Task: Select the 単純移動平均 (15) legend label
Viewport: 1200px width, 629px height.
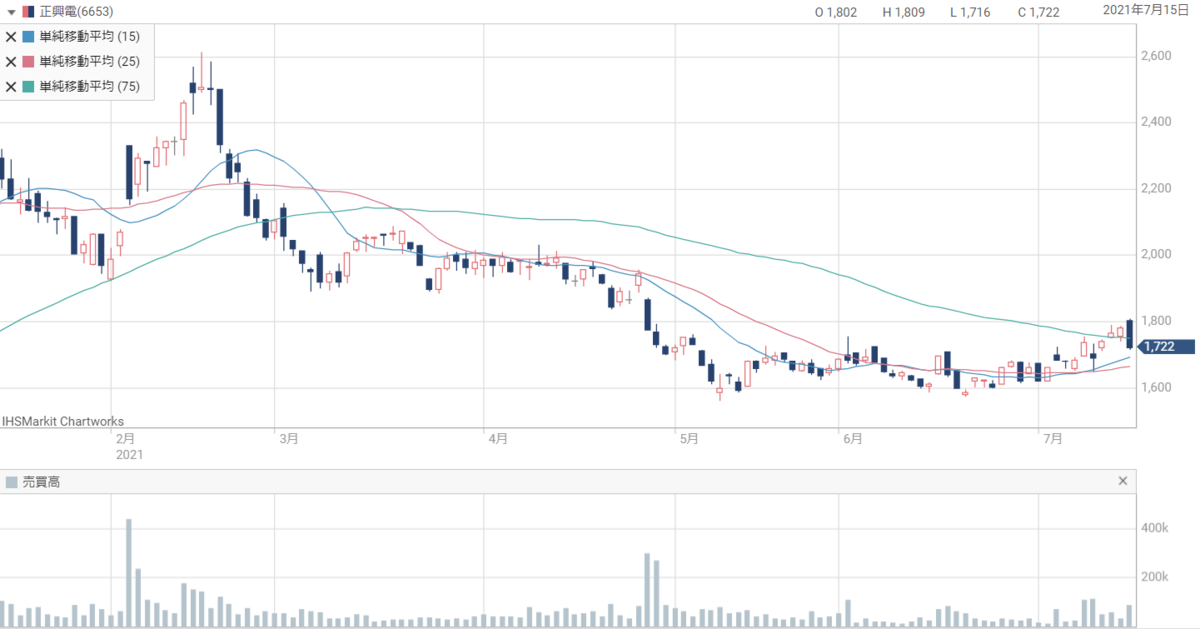Action: pos(90,37)
